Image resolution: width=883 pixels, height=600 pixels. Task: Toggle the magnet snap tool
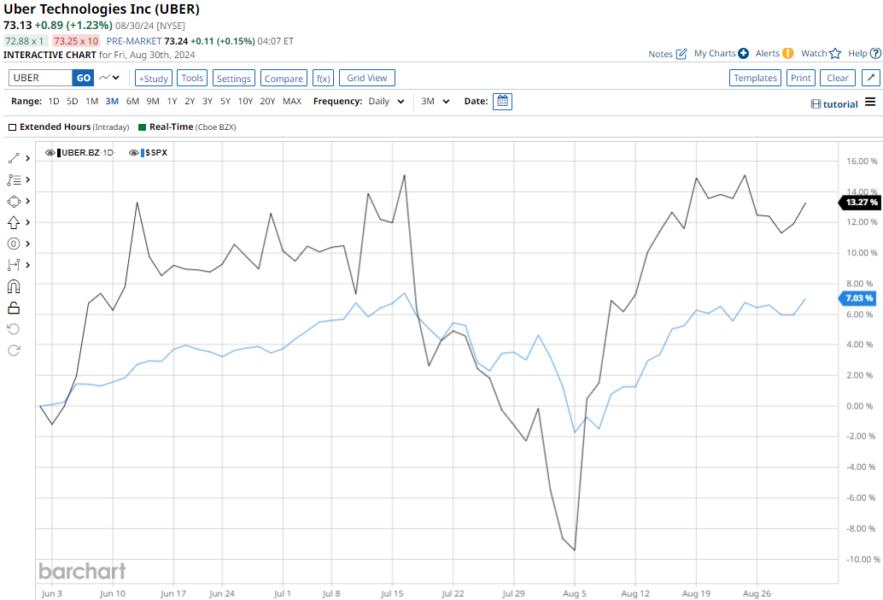coord(14,286)
